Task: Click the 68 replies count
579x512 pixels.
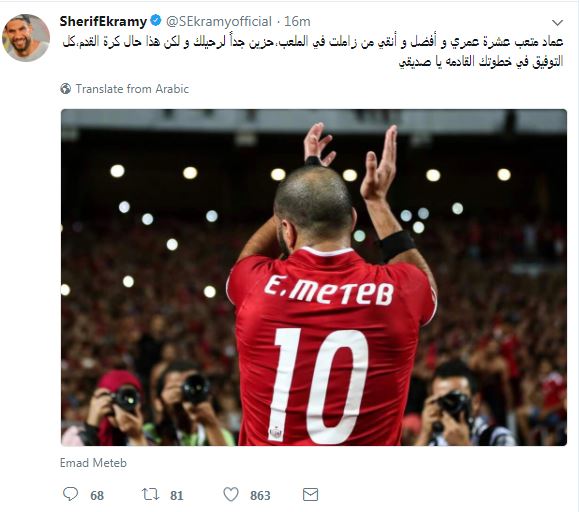Action: tap(97, 495)
